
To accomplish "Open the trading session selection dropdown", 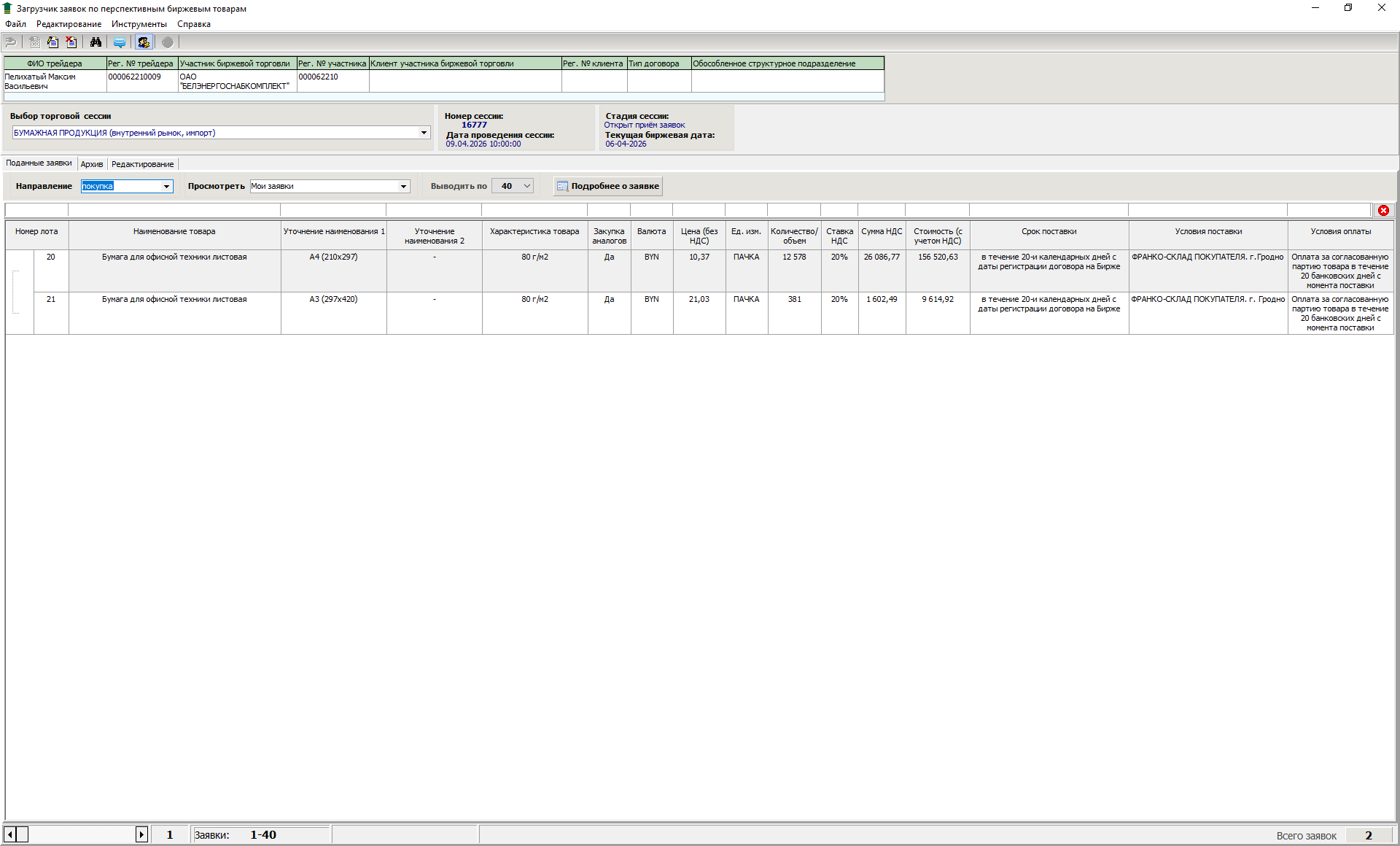I will click(x=424, y=133).
